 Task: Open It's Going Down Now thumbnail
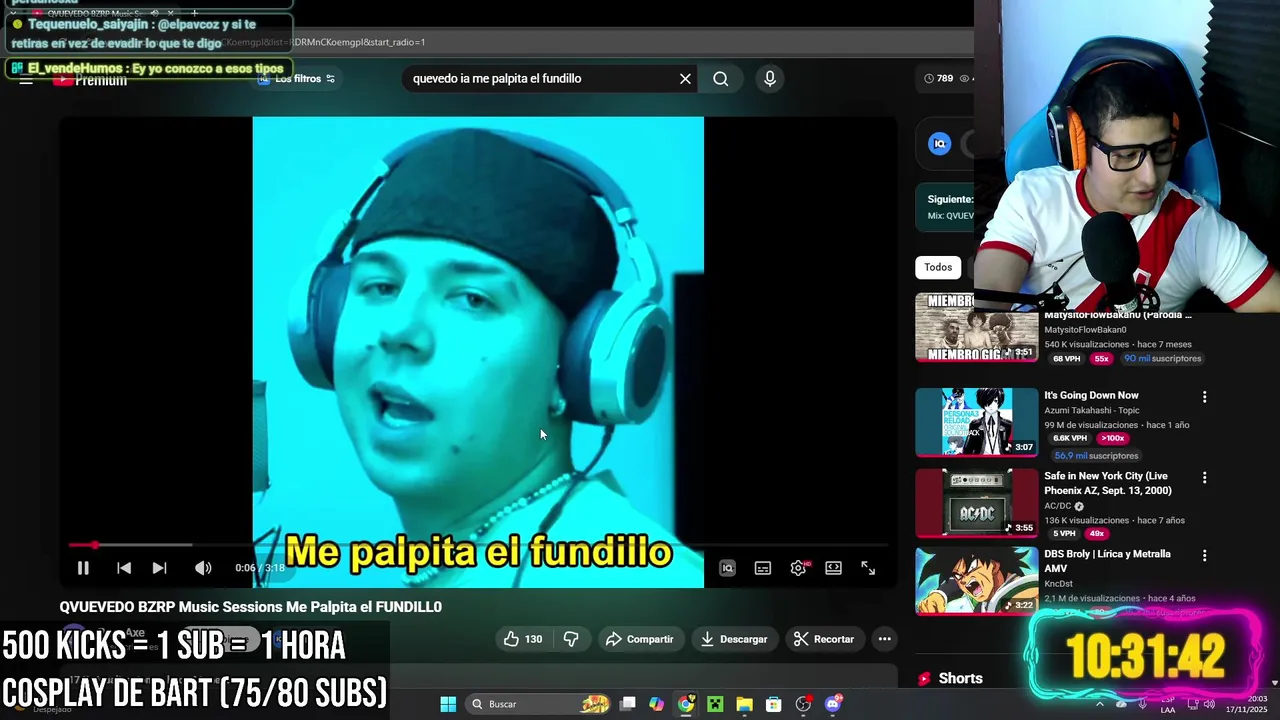[976, 422]
